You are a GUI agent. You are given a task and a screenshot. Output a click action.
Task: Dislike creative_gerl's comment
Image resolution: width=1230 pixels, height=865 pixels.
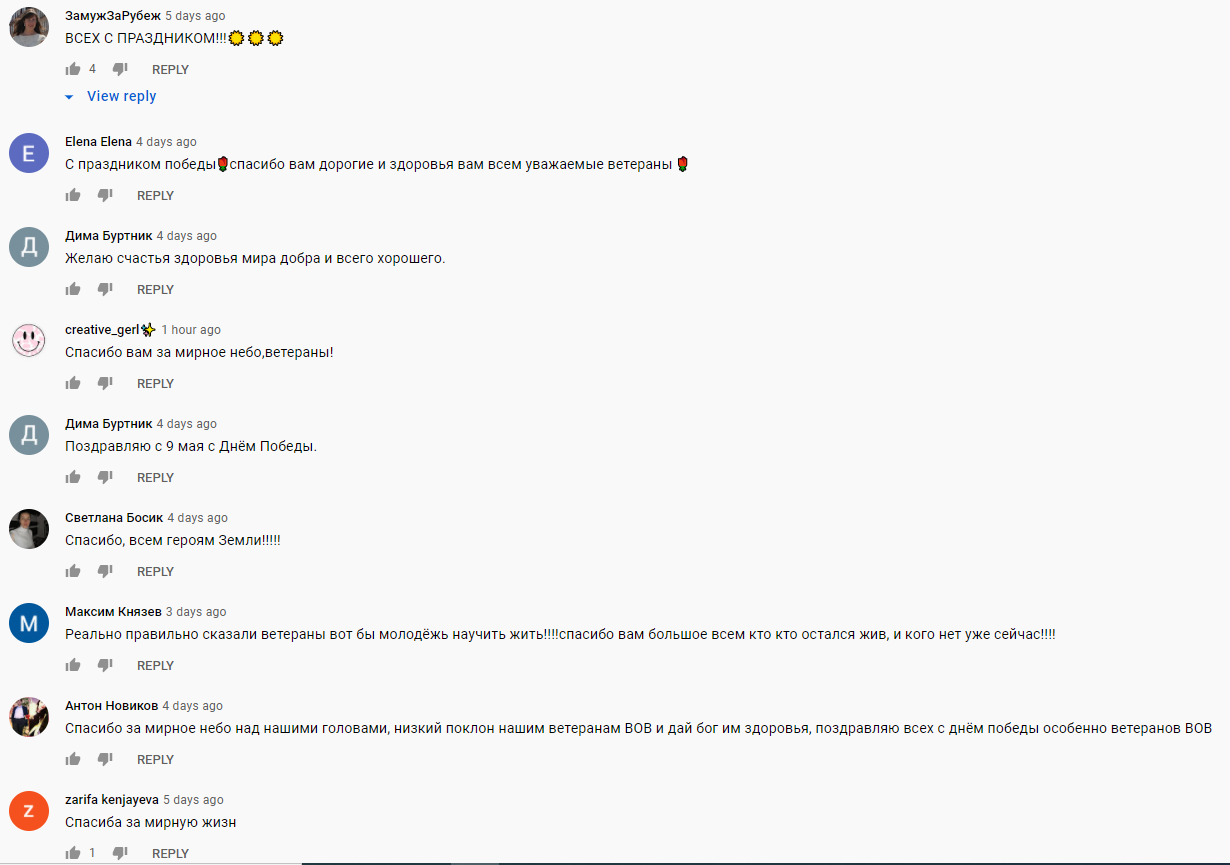(x=105, y=383)
